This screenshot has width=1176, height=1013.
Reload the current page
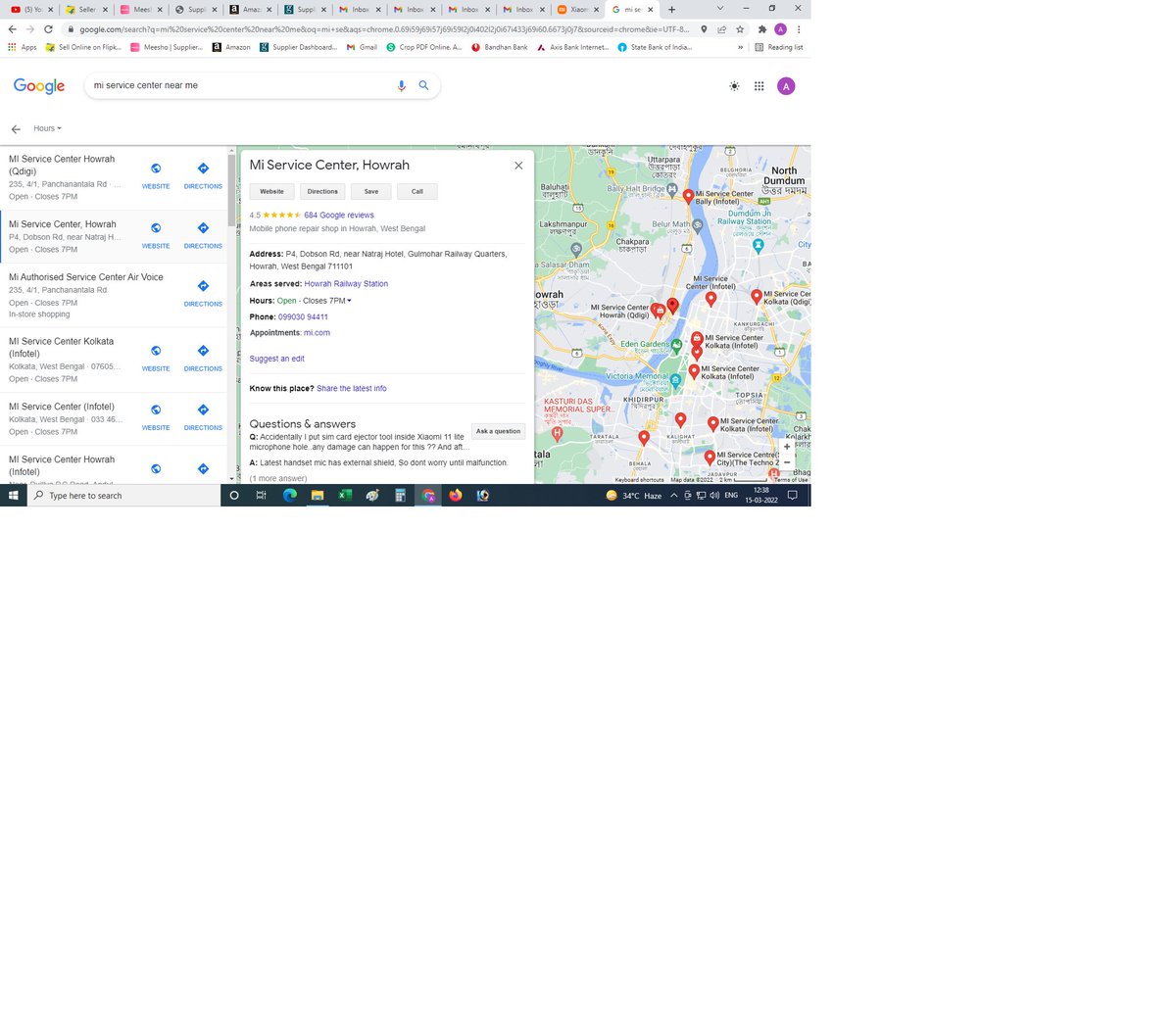pyautogui.click(x=48, y=29)
